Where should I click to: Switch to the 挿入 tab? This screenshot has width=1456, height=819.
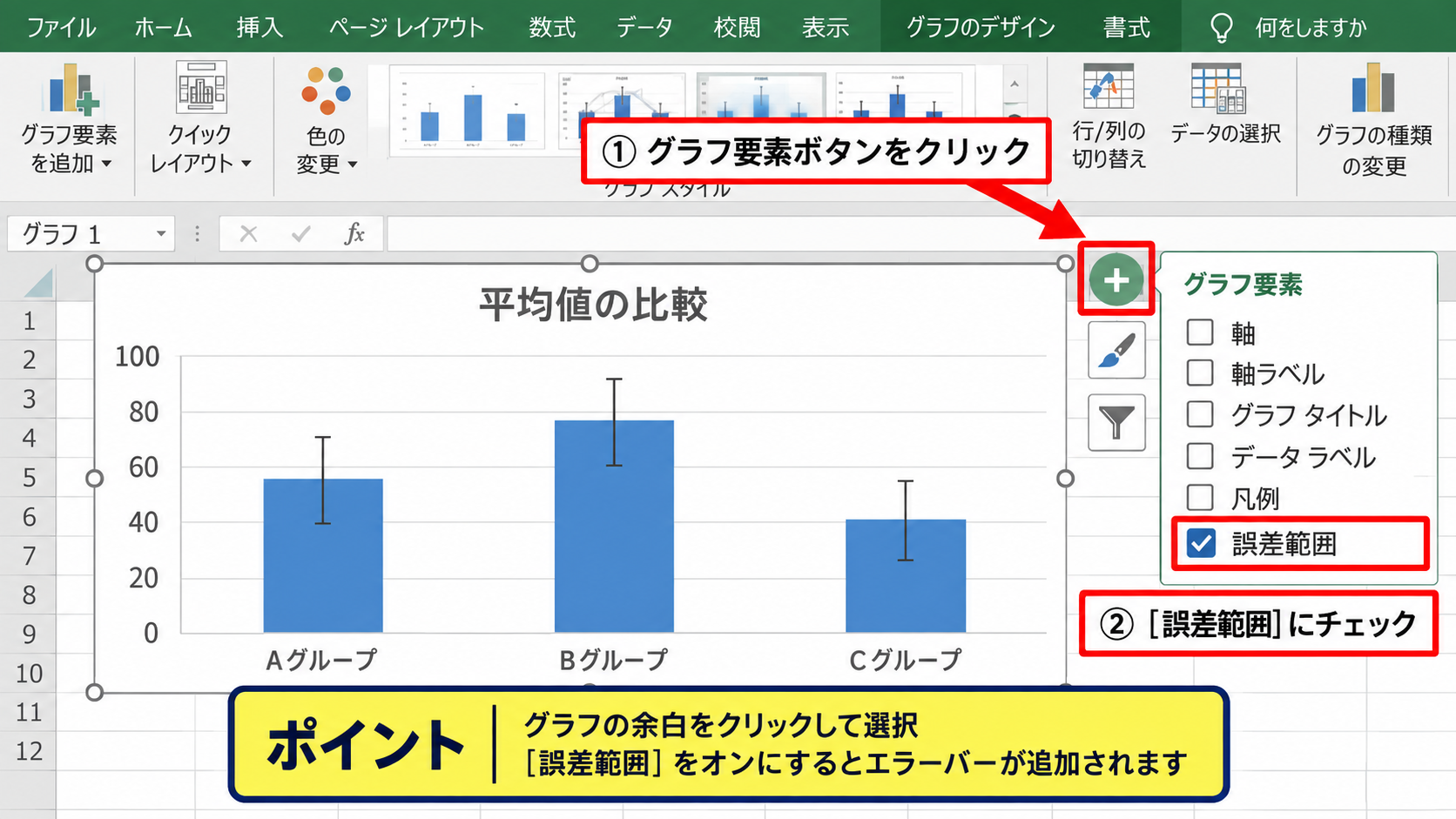[260, 27]
